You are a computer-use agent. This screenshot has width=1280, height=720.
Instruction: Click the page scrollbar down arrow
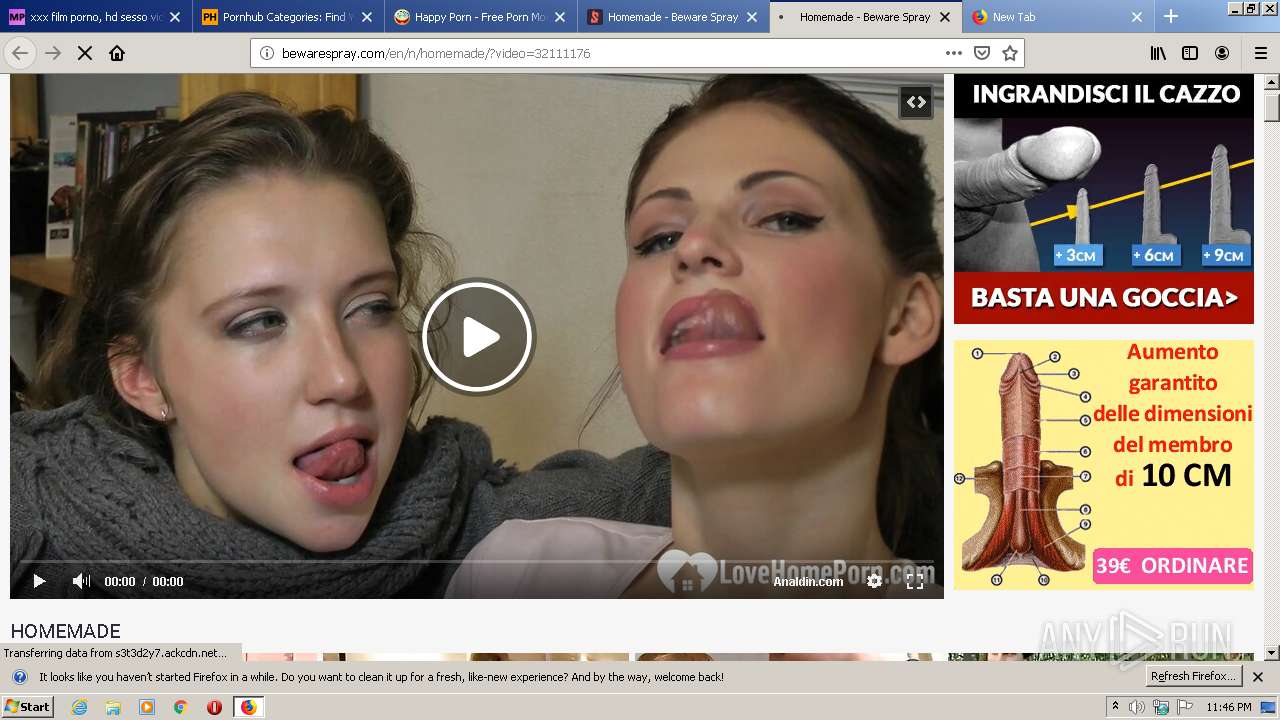click(1272, 653)
